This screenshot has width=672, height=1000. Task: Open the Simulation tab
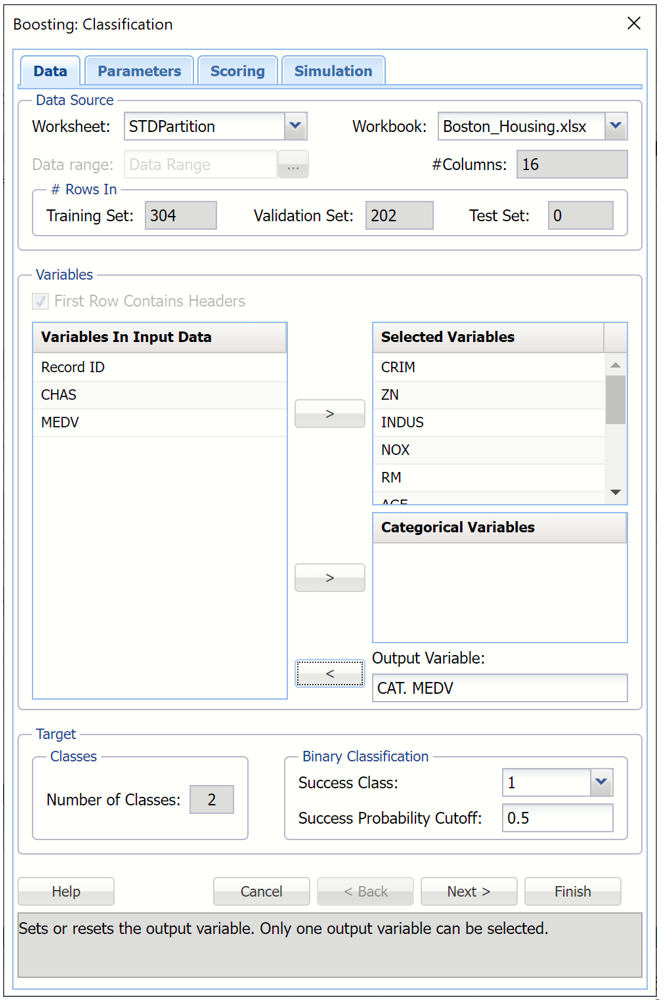tap(333, 71)
